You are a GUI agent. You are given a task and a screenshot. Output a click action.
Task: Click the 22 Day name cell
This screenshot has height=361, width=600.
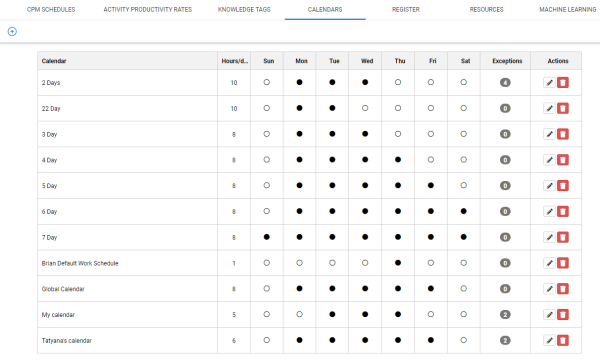coord(127,108)
